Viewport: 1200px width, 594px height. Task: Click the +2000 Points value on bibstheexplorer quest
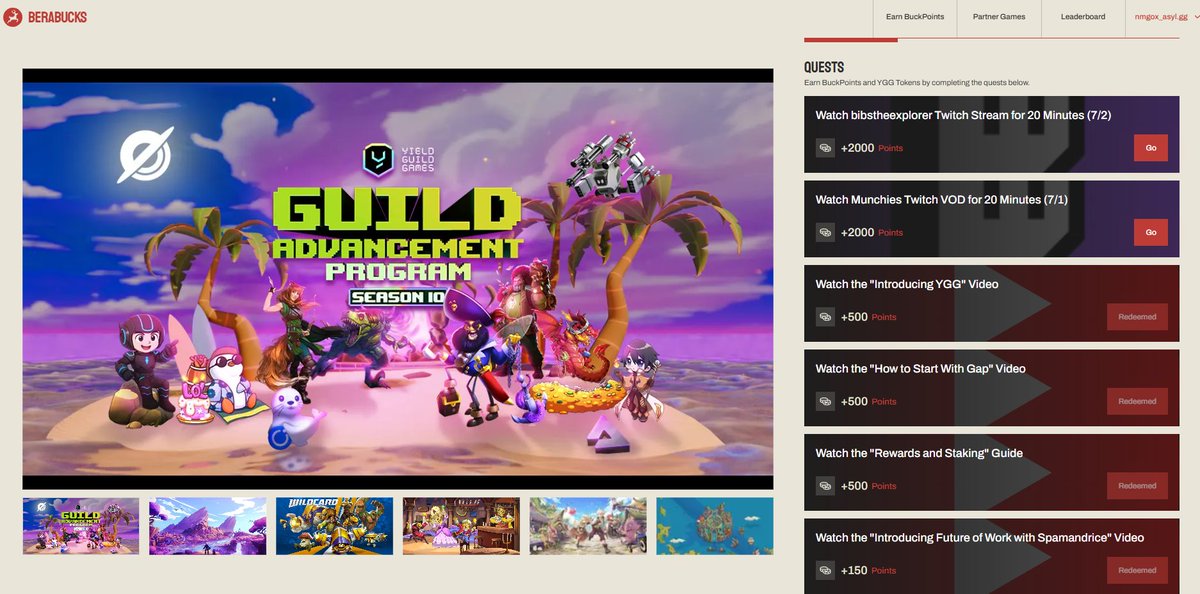tap(872, 148)
